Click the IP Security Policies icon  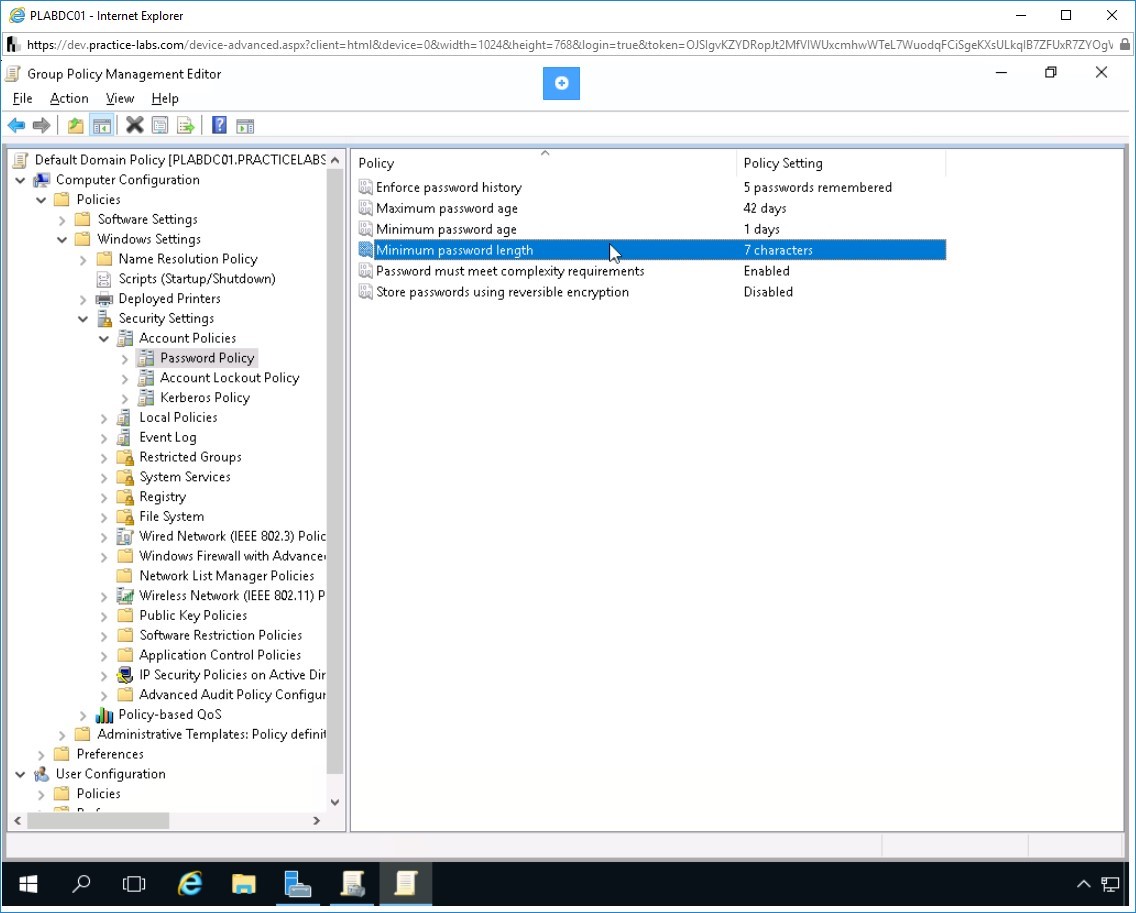[x=125, y=675]
